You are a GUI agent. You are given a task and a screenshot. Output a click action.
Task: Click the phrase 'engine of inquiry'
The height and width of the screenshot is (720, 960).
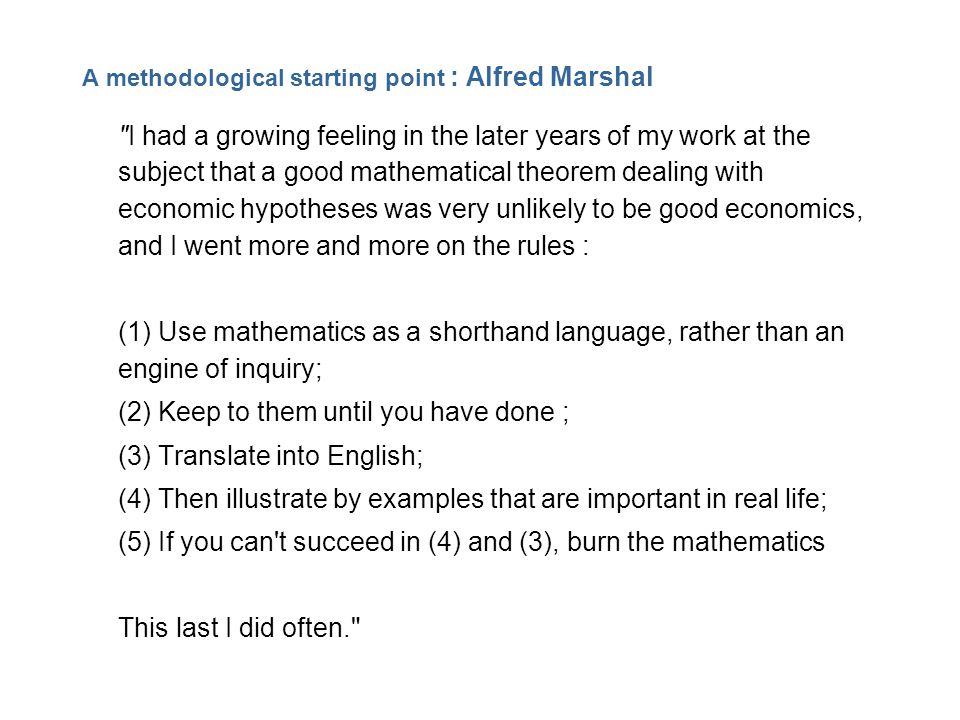[x=217, y=369]
